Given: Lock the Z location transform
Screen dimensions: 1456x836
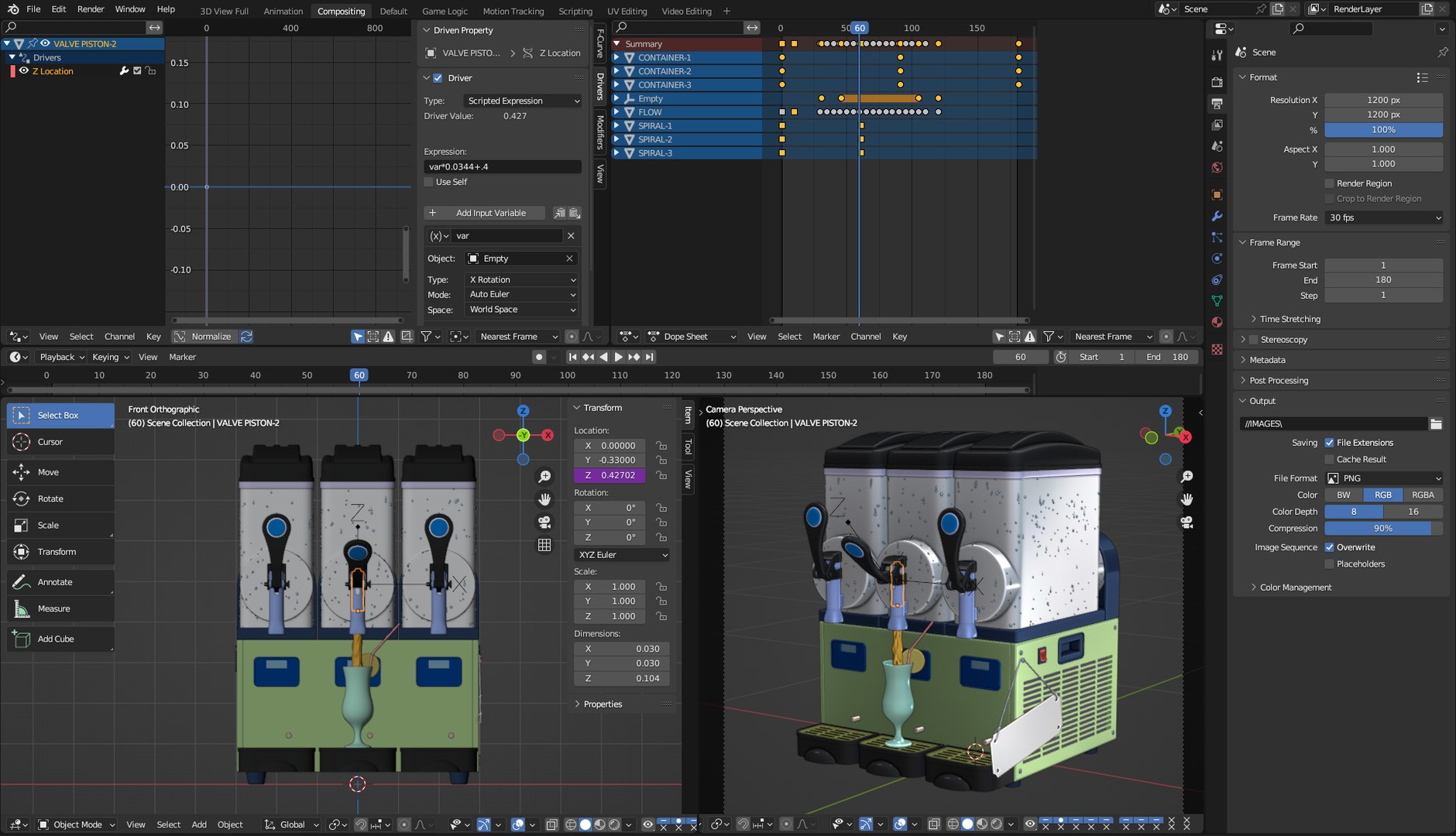Looking at the screenshot, I should pos(661,475).
